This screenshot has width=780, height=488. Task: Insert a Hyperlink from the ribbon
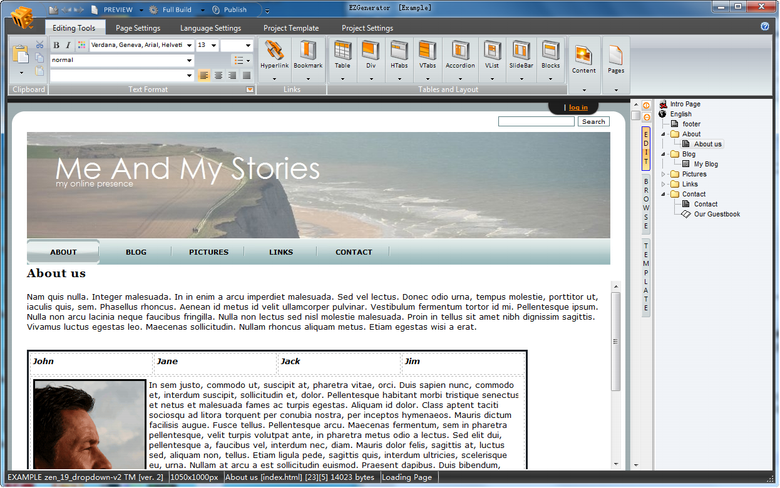coord(274,55)
